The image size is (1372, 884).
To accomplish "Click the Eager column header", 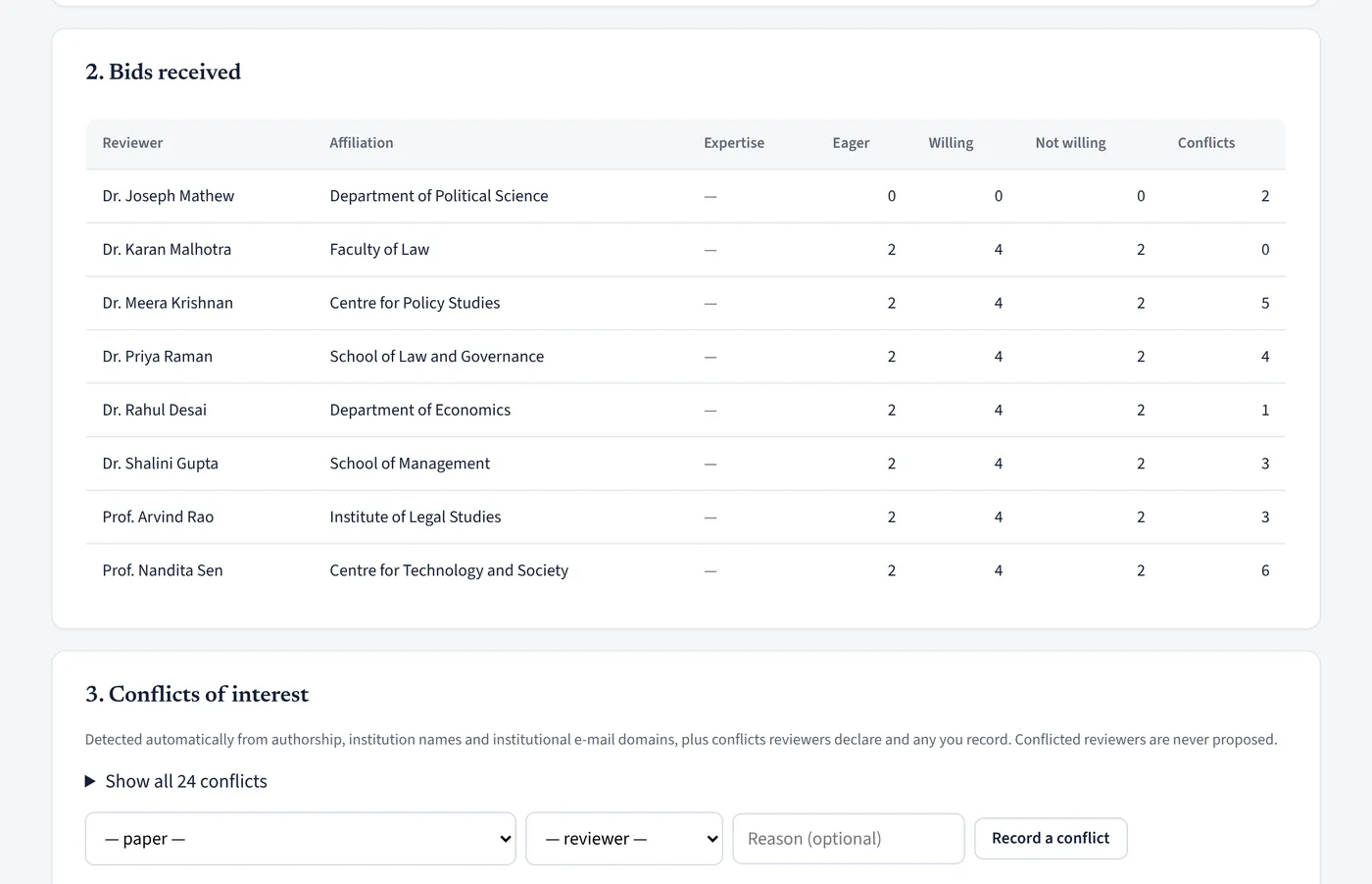I will tap(851, 143).
